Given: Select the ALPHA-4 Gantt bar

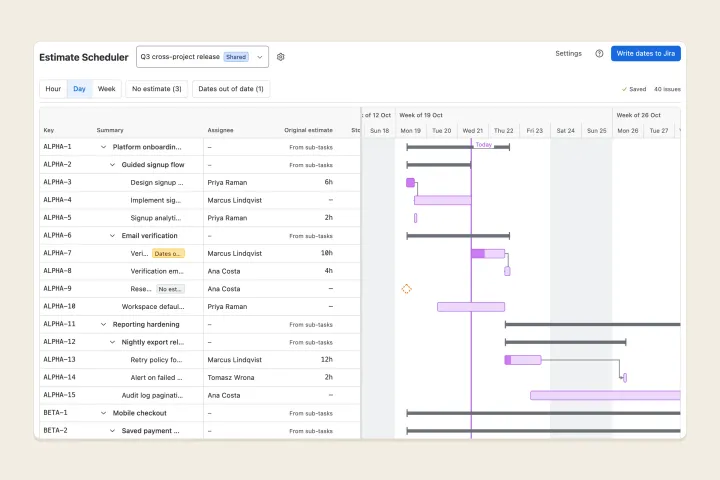Looking at the screenshot, I should [443, 200].
